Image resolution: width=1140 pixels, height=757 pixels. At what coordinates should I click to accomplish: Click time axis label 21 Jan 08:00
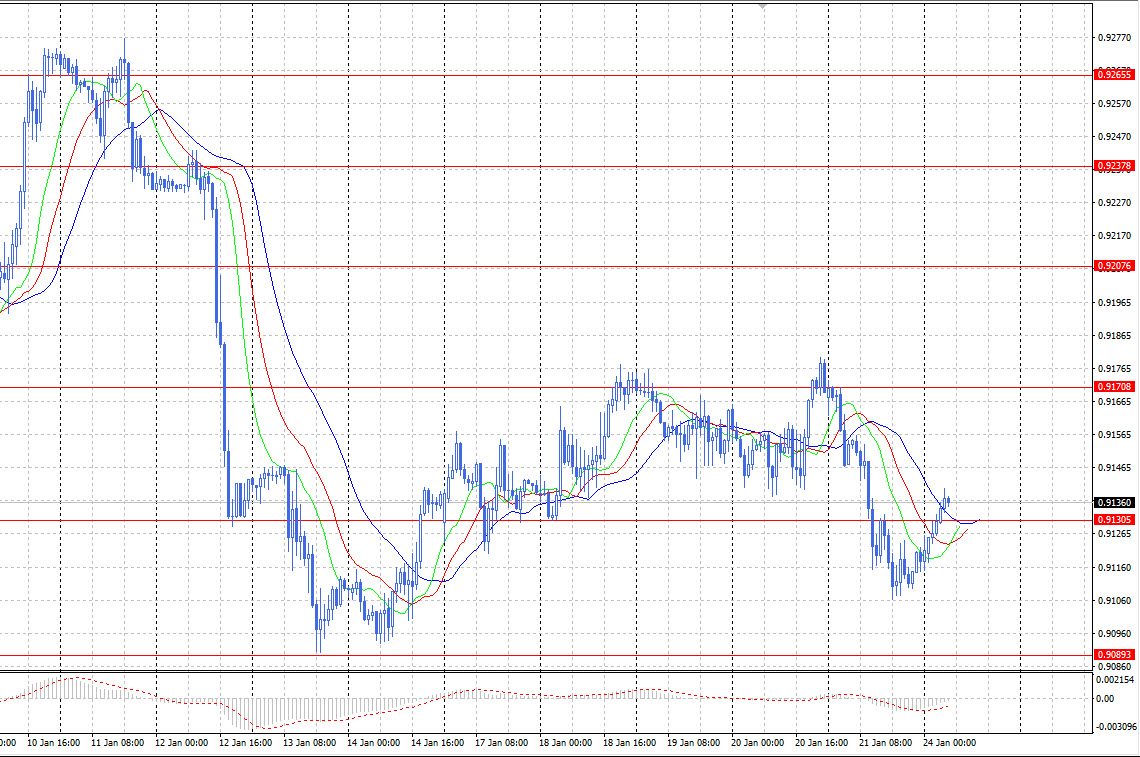point(885,743)
